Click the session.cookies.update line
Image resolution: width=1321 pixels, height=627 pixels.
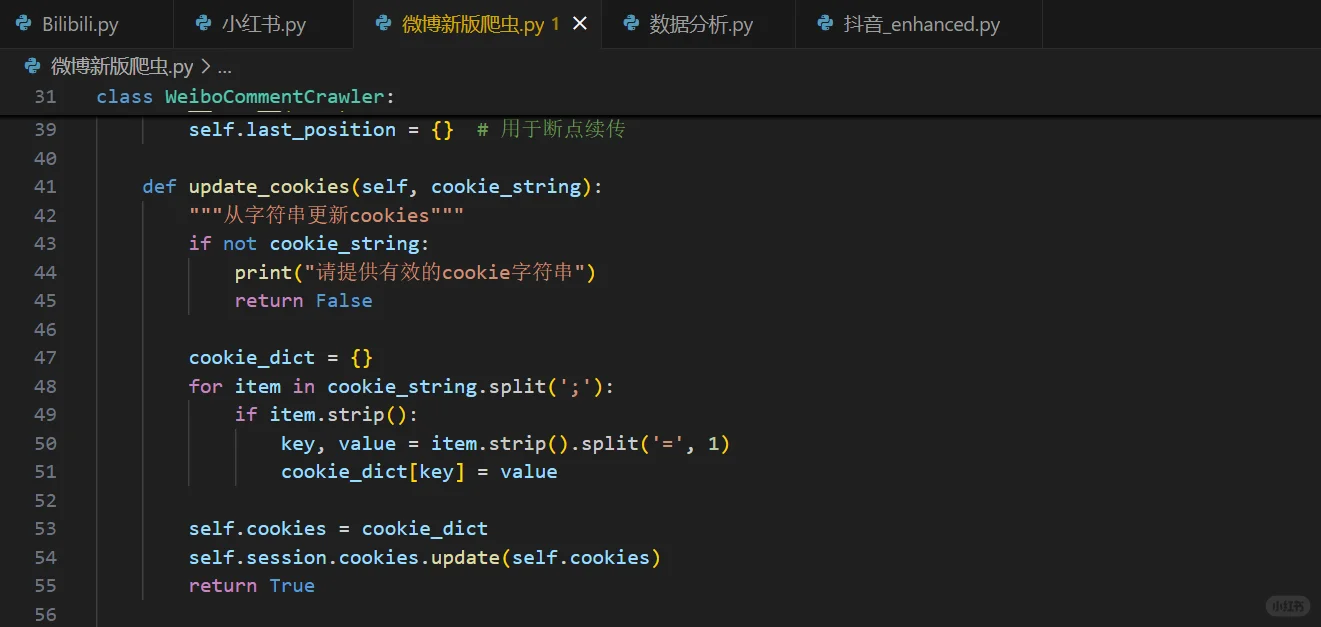(424, 557)
